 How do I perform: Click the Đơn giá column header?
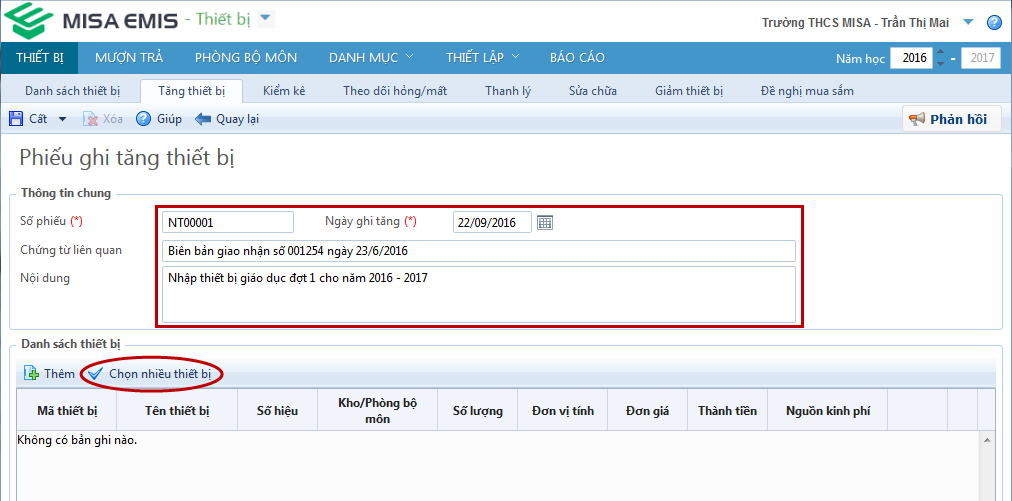pyautogui.click(x=647, y=410)
